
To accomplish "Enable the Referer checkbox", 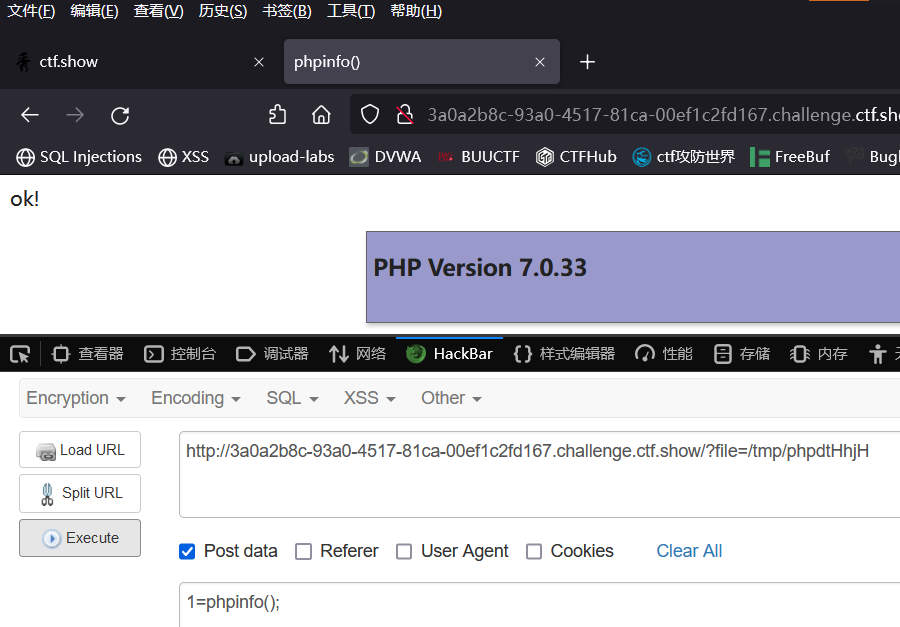I will coord(303,551).
